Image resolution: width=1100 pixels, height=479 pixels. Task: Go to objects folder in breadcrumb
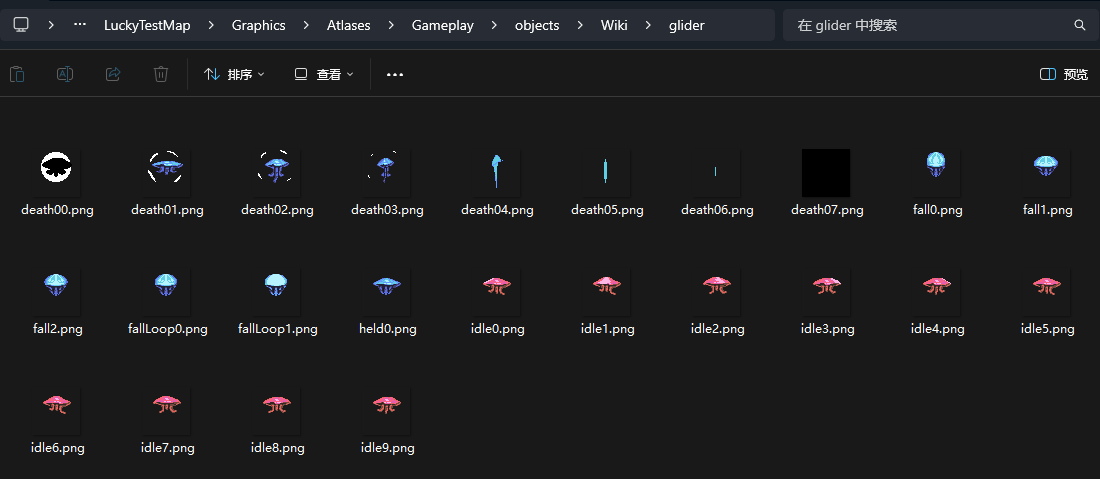[x=537, y=25]
